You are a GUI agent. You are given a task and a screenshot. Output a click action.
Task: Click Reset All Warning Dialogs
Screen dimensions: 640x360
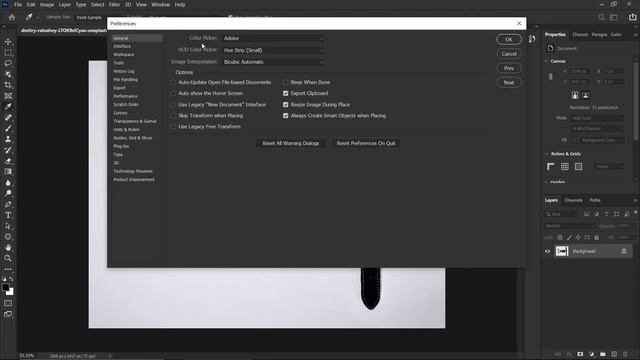tap(291, 143)
